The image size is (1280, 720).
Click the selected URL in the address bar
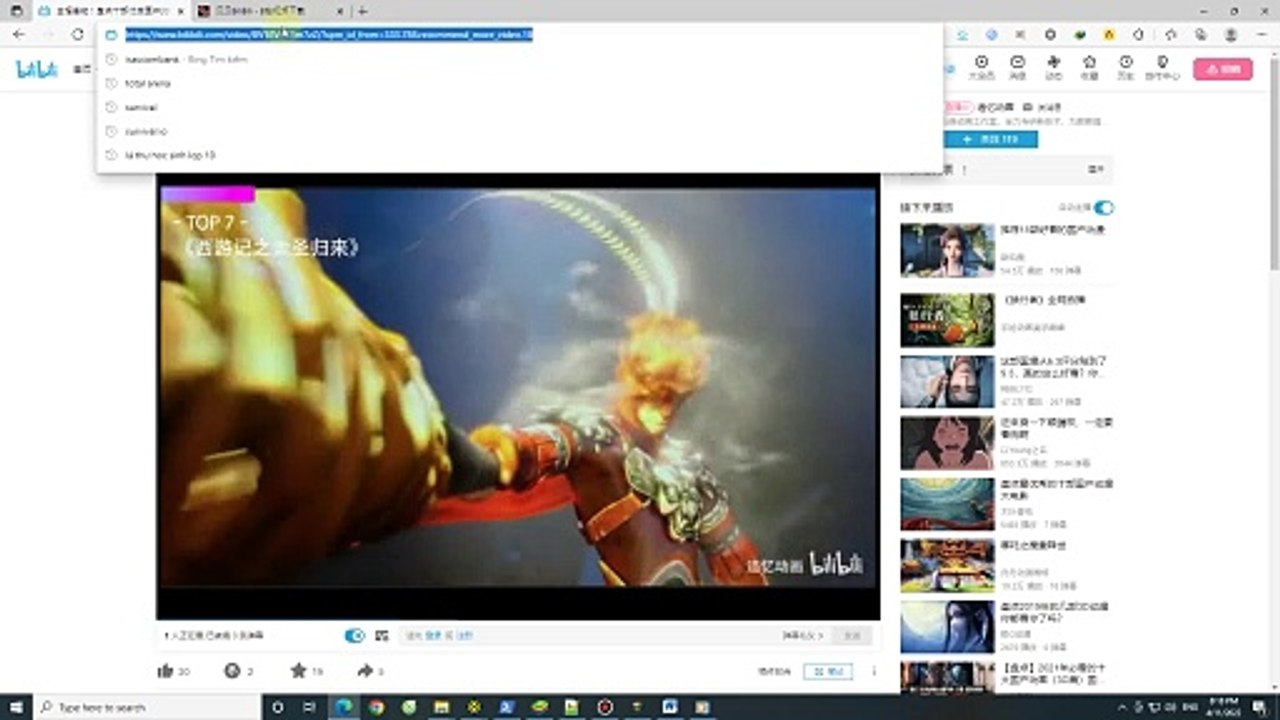[x=328, y=34]
